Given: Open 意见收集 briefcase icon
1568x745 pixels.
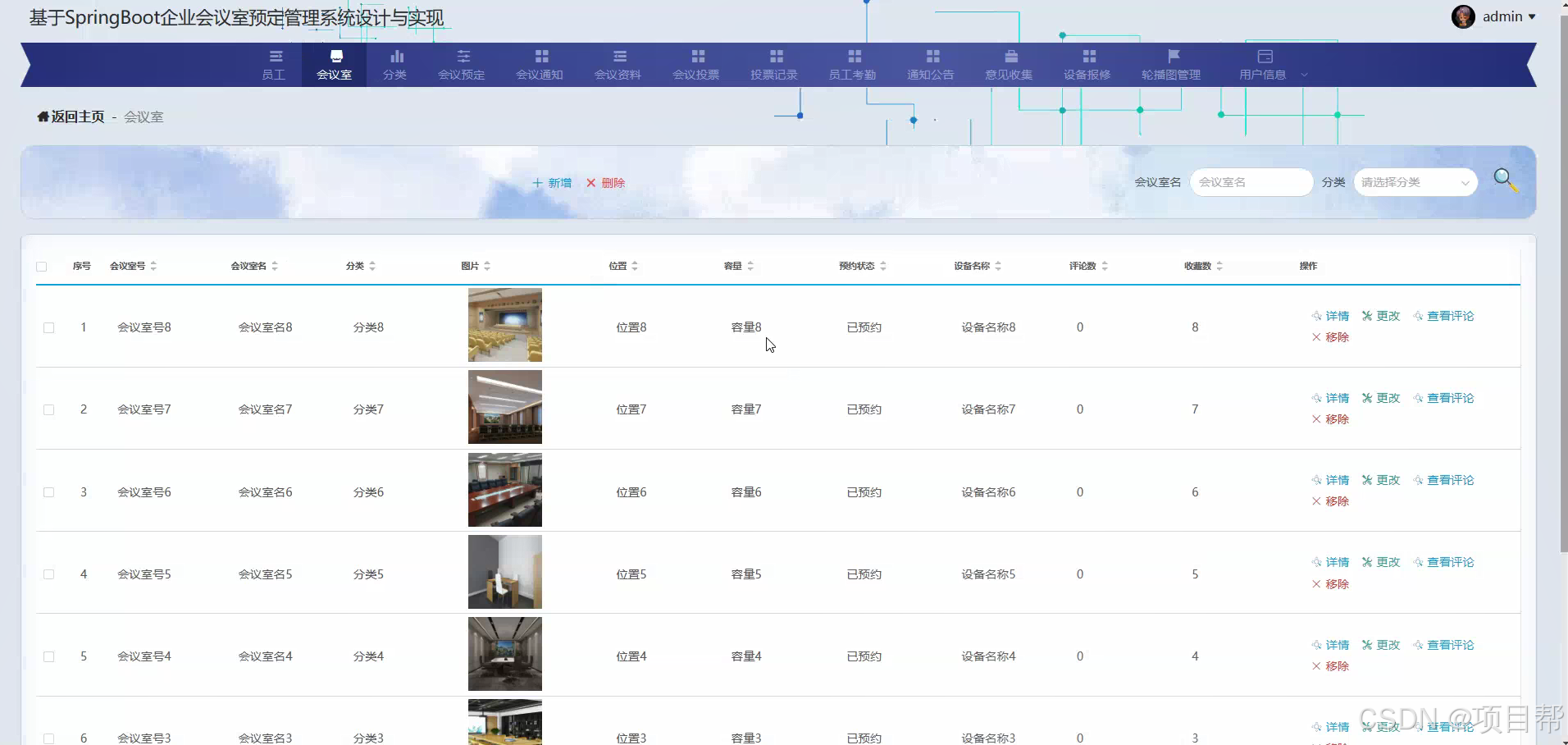Looking at the screenshot, I should [1011, 56].
